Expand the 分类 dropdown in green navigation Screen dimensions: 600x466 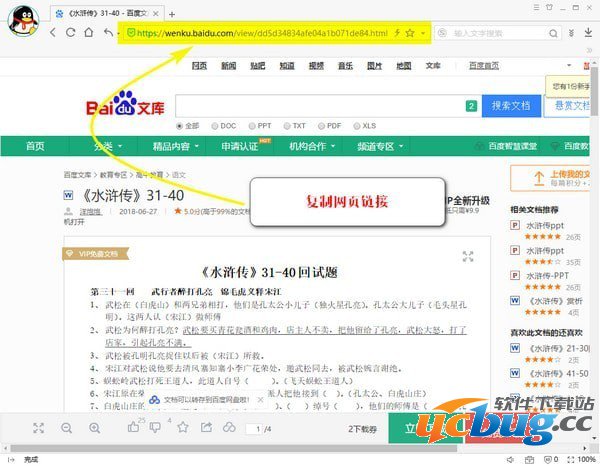coord(120,146)
